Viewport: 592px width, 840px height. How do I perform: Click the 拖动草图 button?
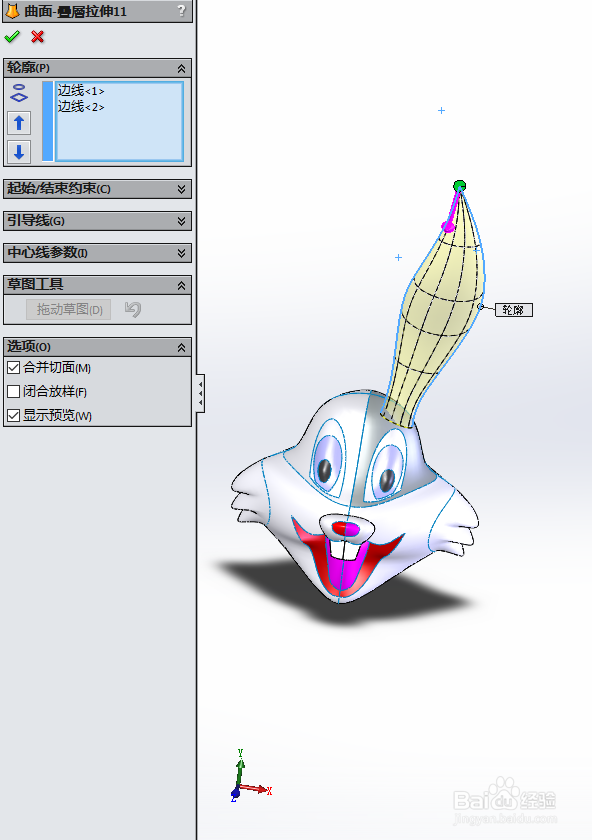pos(69,309)
